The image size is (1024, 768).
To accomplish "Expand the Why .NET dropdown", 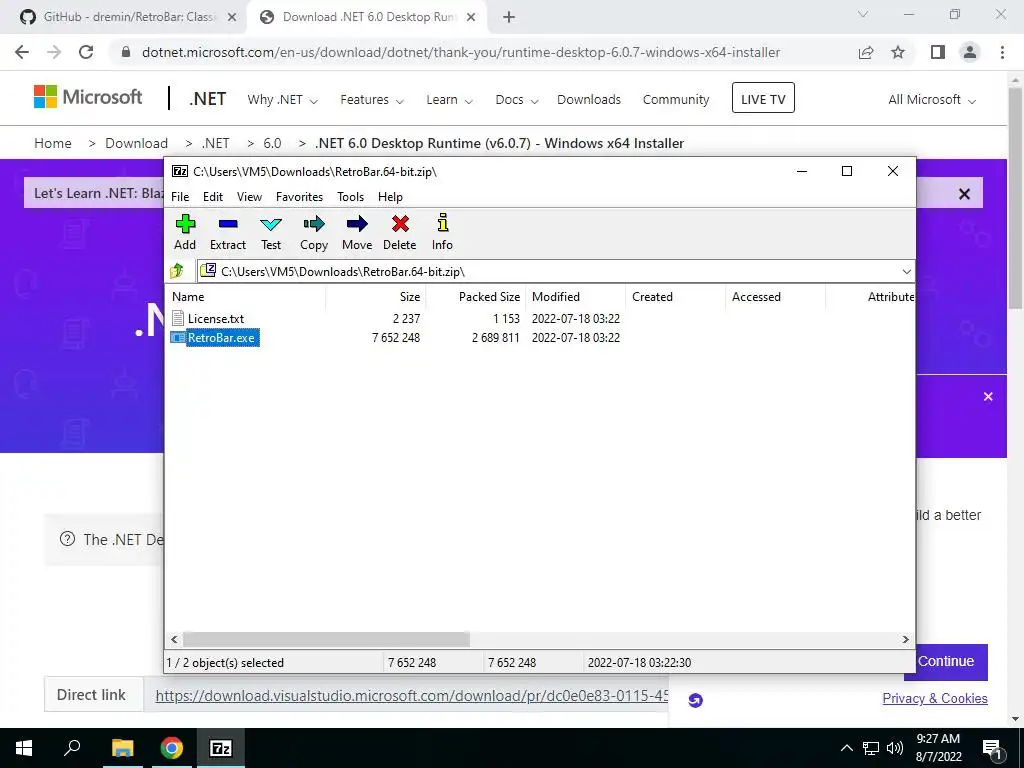I will point(282,100).
